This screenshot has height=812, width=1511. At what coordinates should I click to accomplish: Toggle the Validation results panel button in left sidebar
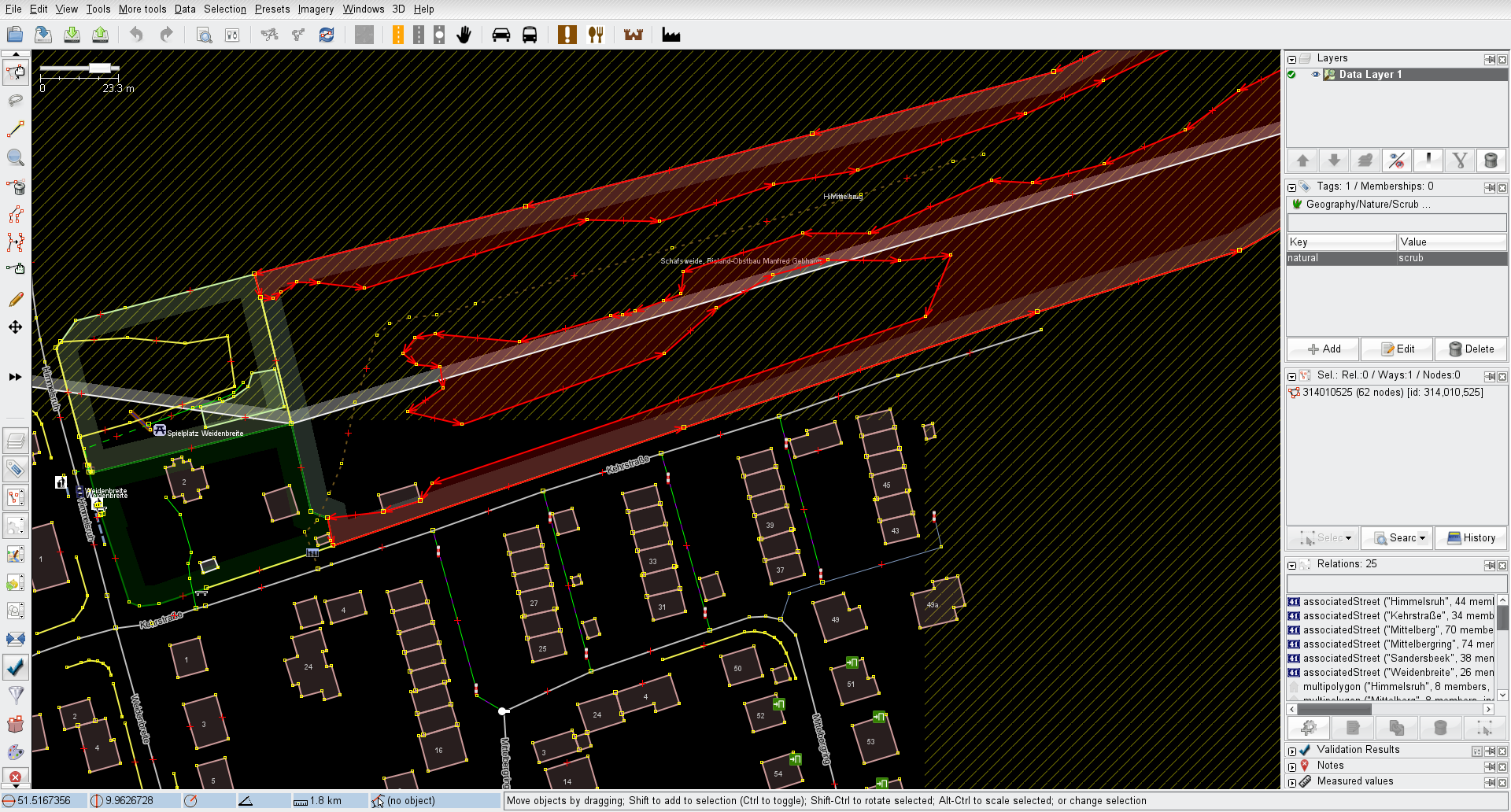tap(16, 667)
